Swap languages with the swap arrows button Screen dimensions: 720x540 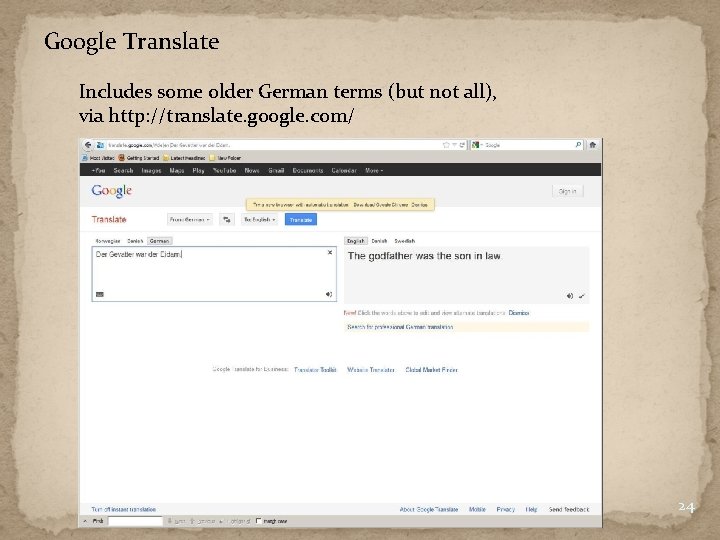pos(226,219)
